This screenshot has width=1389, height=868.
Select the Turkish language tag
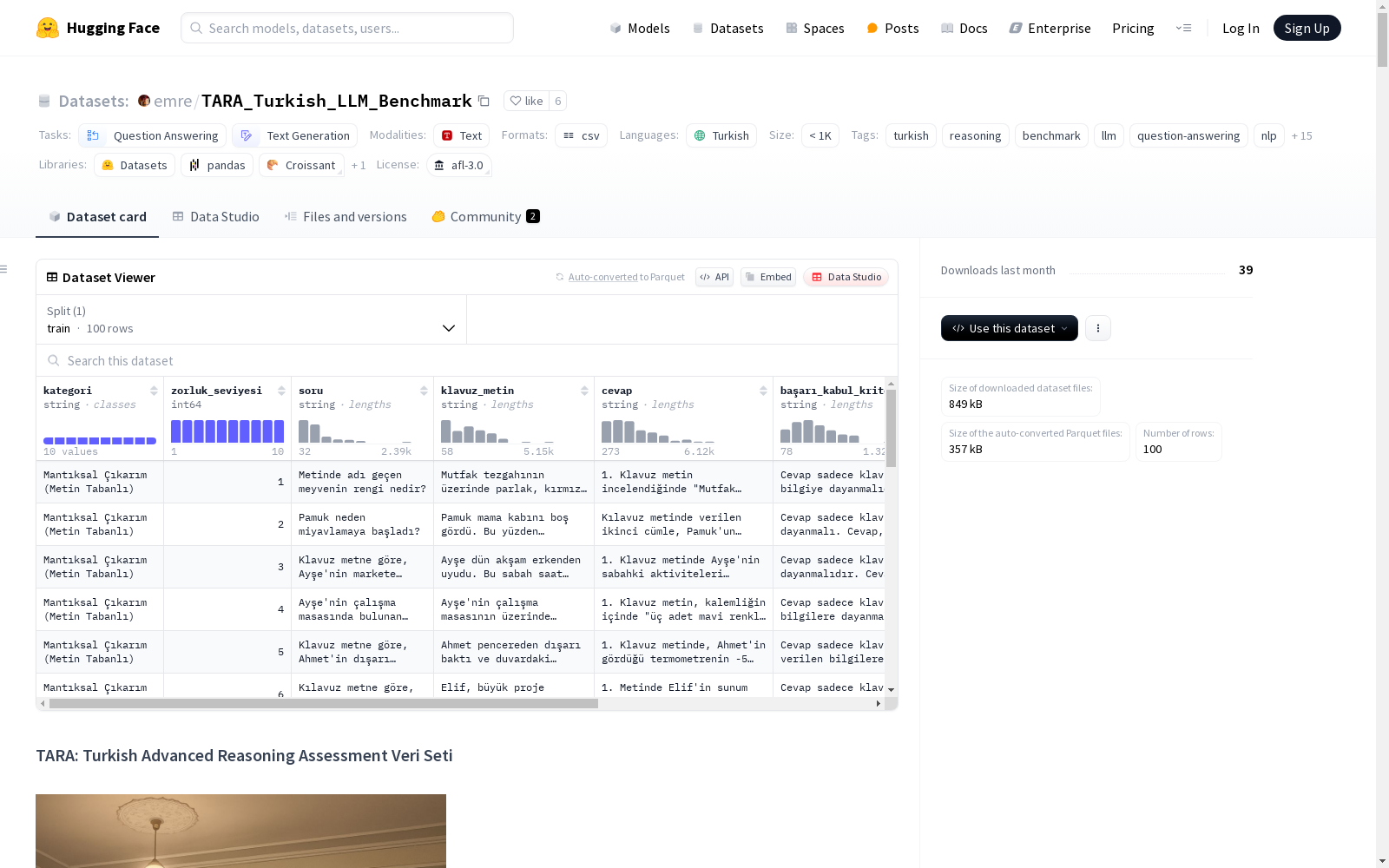[x=721, y=135]
